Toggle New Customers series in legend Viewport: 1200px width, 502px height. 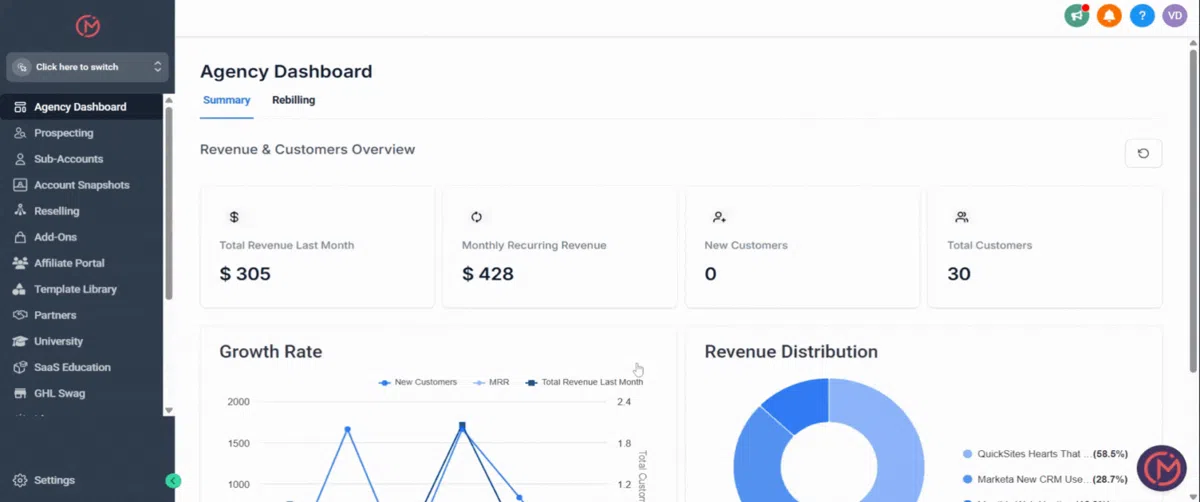coord(418,382)
